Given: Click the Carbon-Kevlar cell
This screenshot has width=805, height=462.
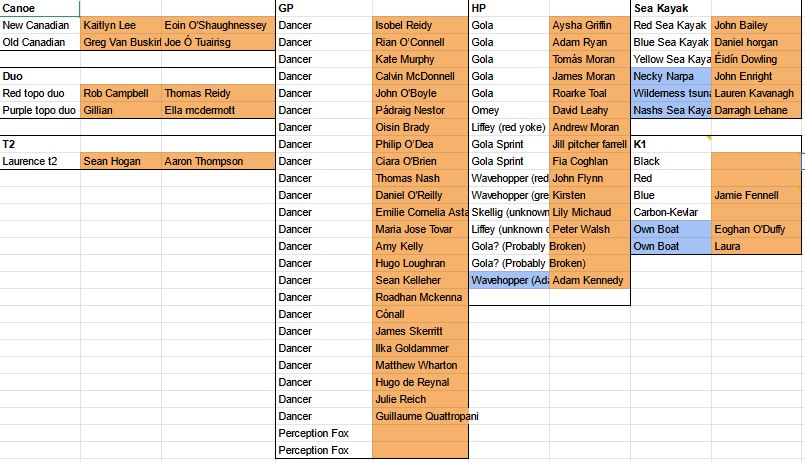Looking at the screenshot, I should [x=671, y=213].
